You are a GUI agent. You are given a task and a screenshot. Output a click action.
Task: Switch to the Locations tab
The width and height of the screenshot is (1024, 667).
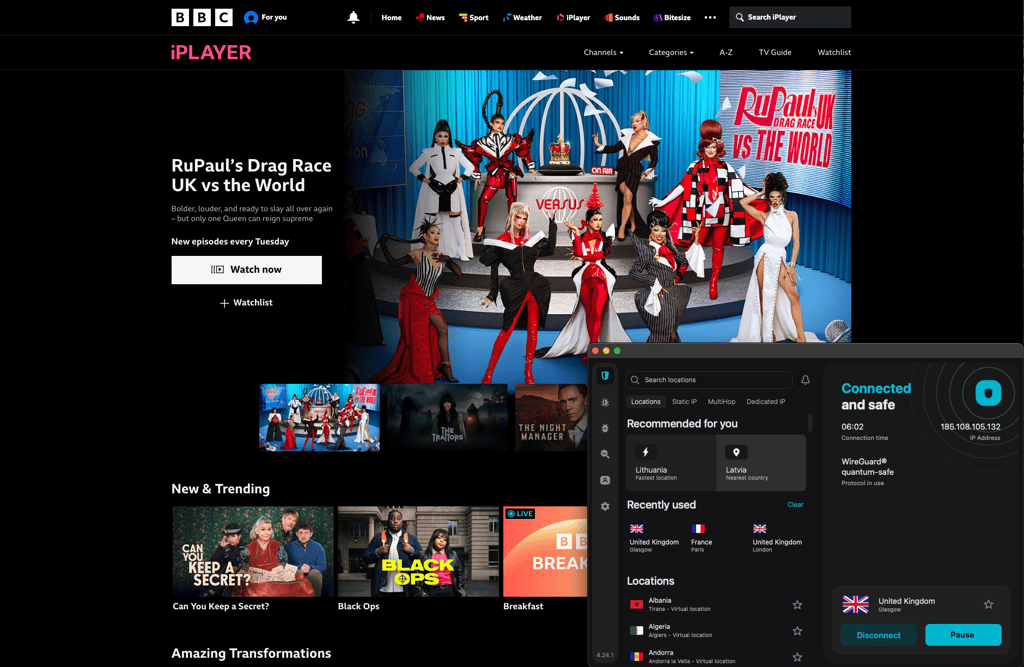tap(645, 402)
